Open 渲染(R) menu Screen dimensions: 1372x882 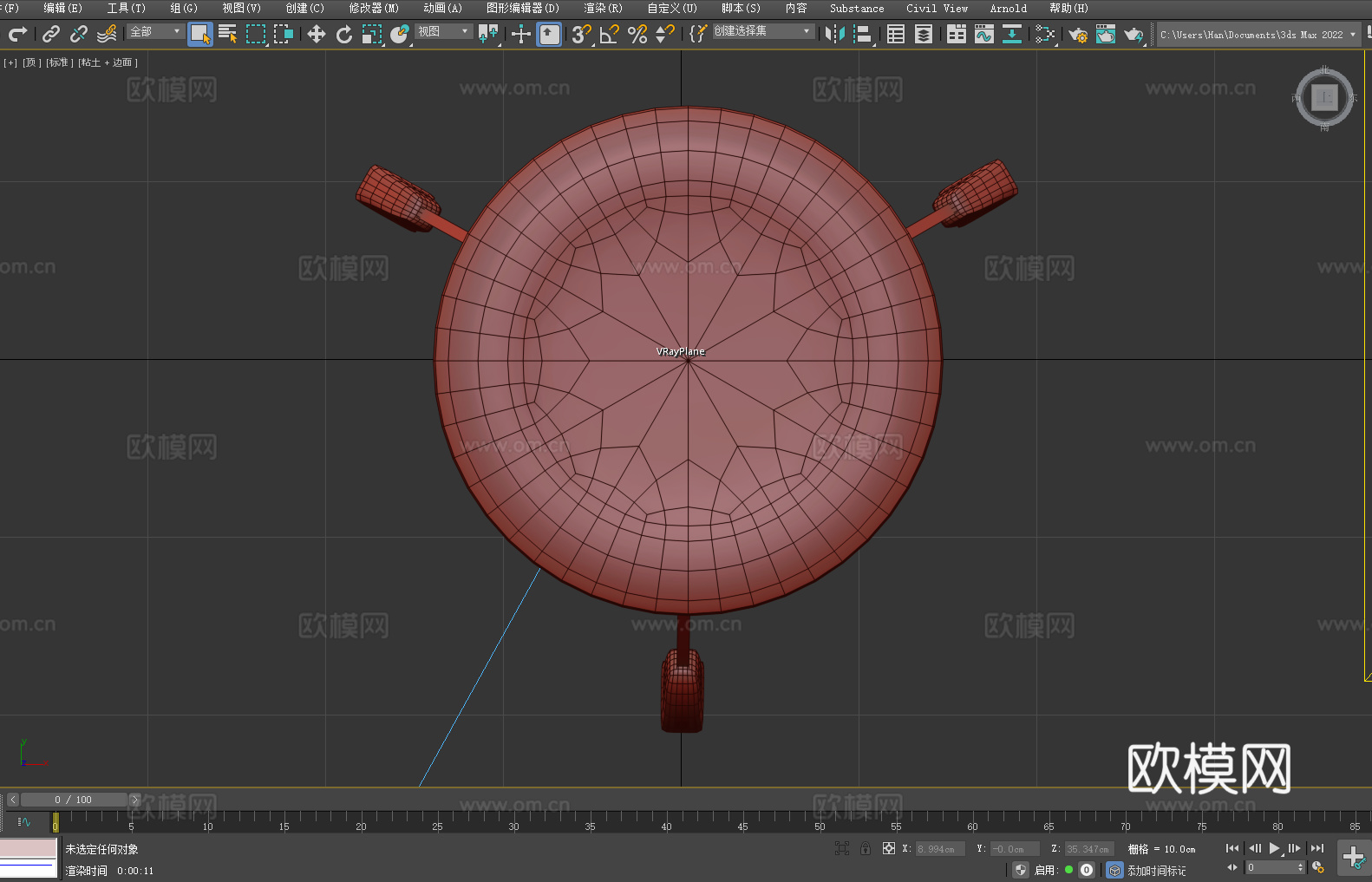tap(604, 8)
